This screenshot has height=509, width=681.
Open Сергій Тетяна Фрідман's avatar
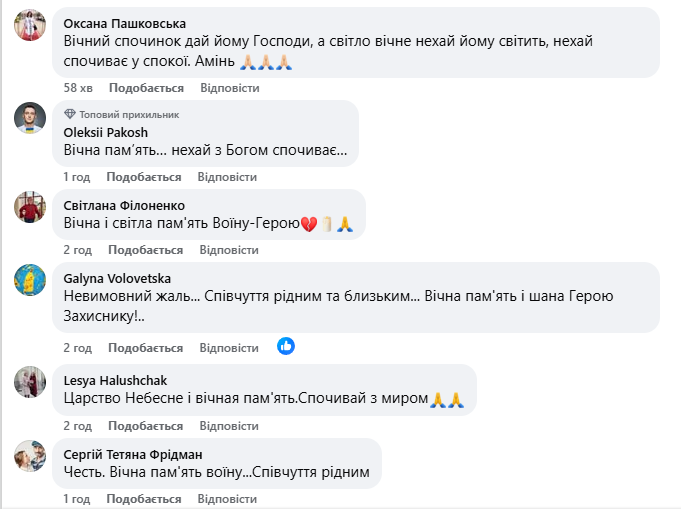30,456
